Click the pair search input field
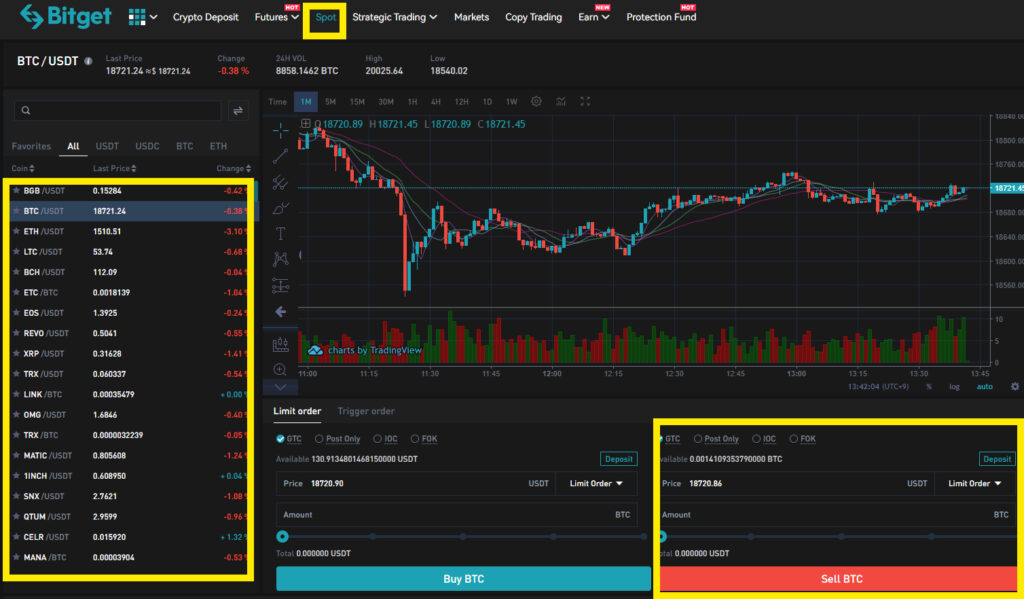Image resolution: width=1024 pixels, height=599 pixels. pyautogui.click(x=118, y=110)
